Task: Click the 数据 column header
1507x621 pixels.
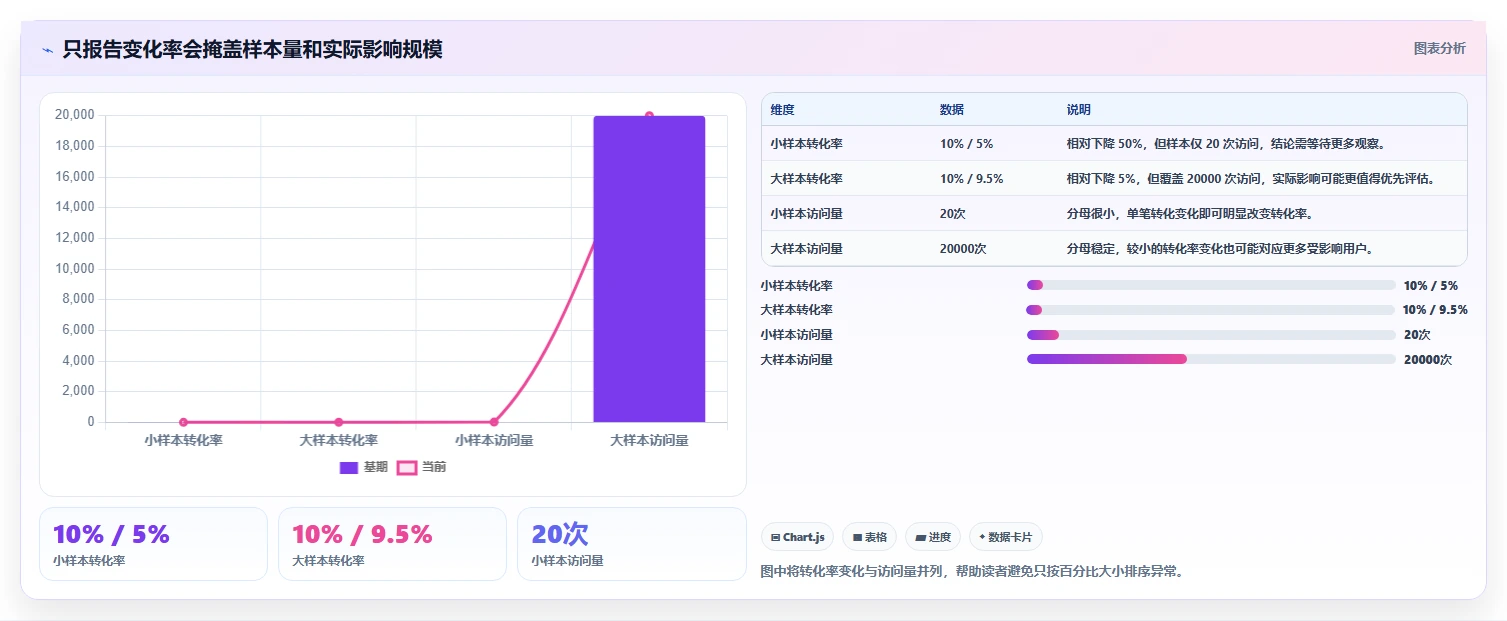Action: pos(952,110)
